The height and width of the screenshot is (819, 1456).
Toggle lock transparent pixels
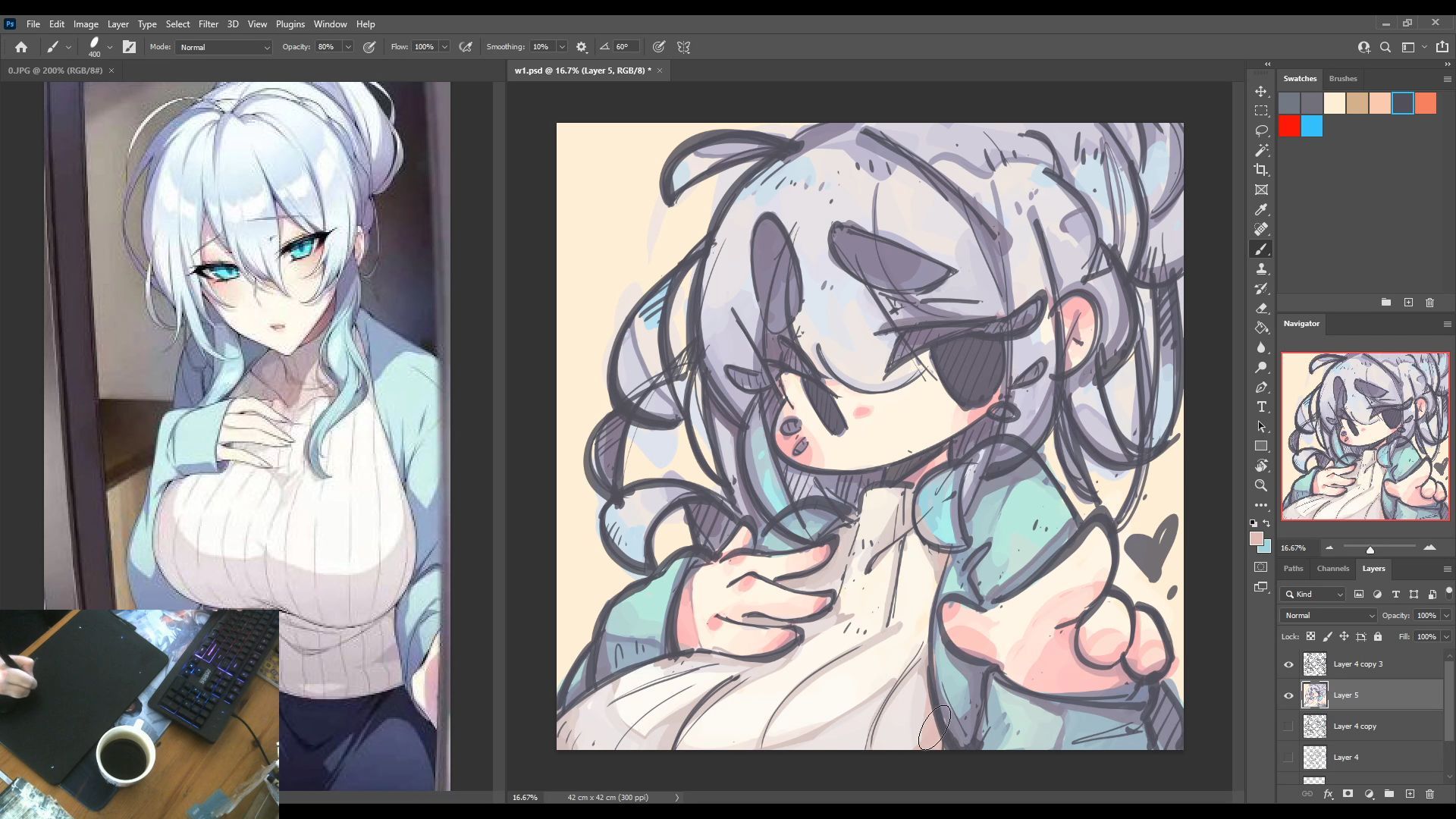tap(1310, 636)
